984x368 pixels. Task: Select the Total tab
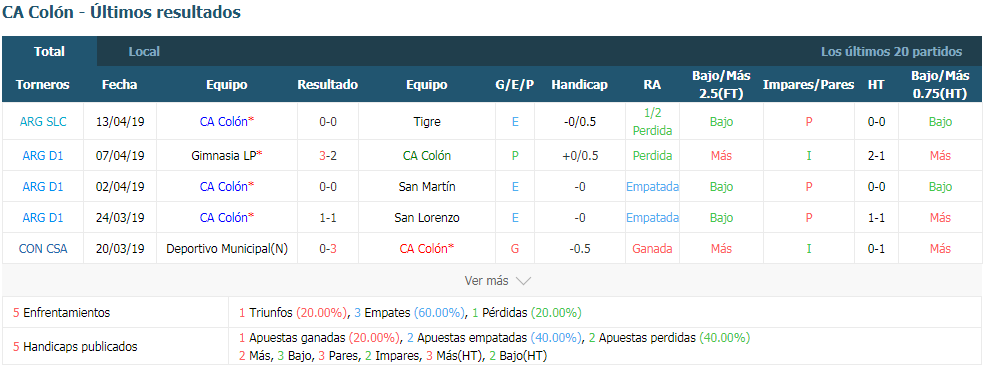click(50, 51)
